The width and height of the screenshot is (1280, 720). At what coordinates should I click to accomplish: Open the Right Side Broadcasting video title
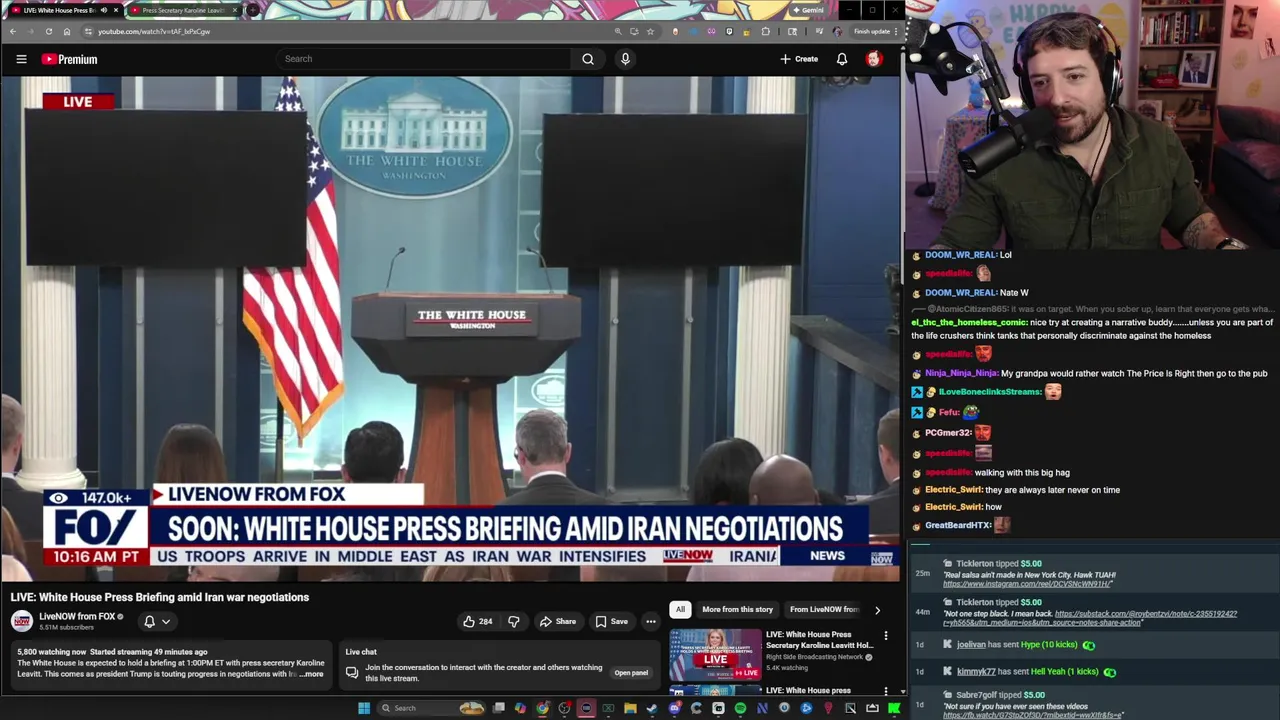pos(819,640)
